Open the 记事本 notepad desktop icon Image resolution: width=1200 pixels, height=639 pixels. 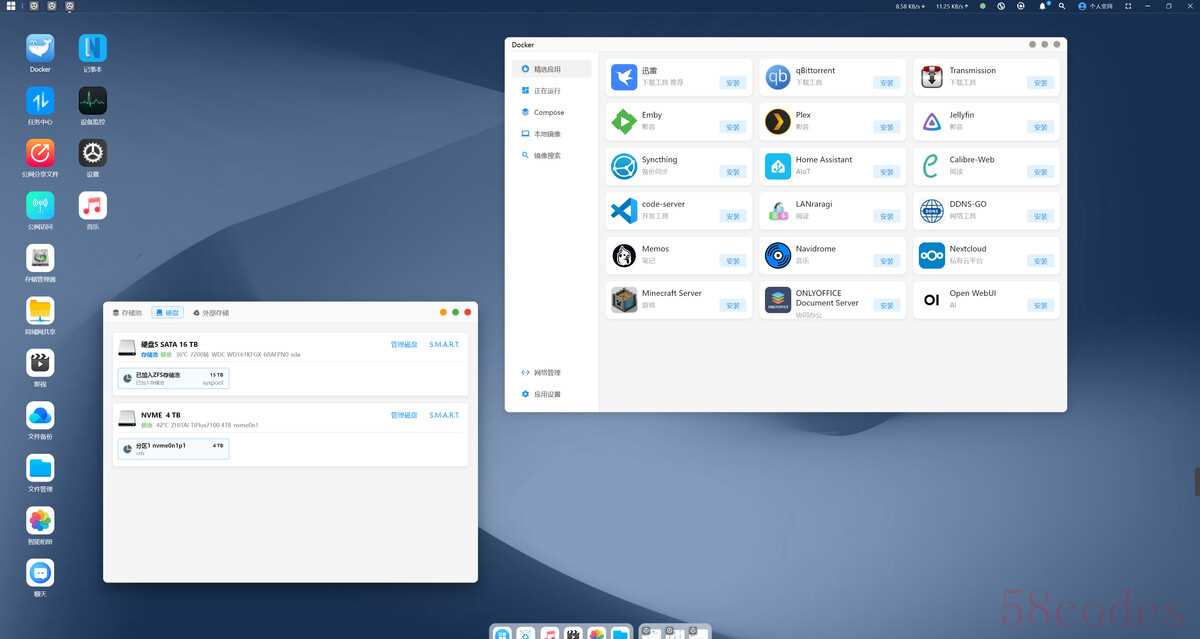pyautogui.click(x=93, y=48)
